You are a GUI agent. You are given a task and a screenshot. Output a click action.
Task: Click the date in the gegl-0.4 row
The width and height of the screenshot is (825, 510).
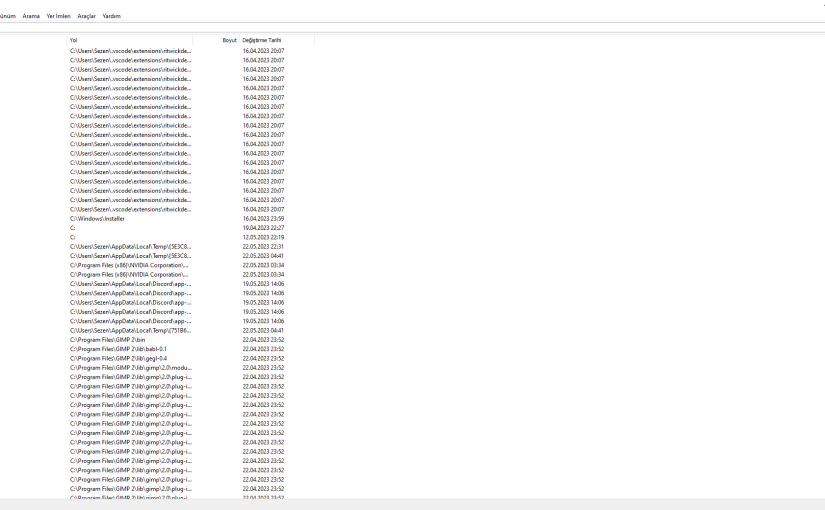(263, 358)
